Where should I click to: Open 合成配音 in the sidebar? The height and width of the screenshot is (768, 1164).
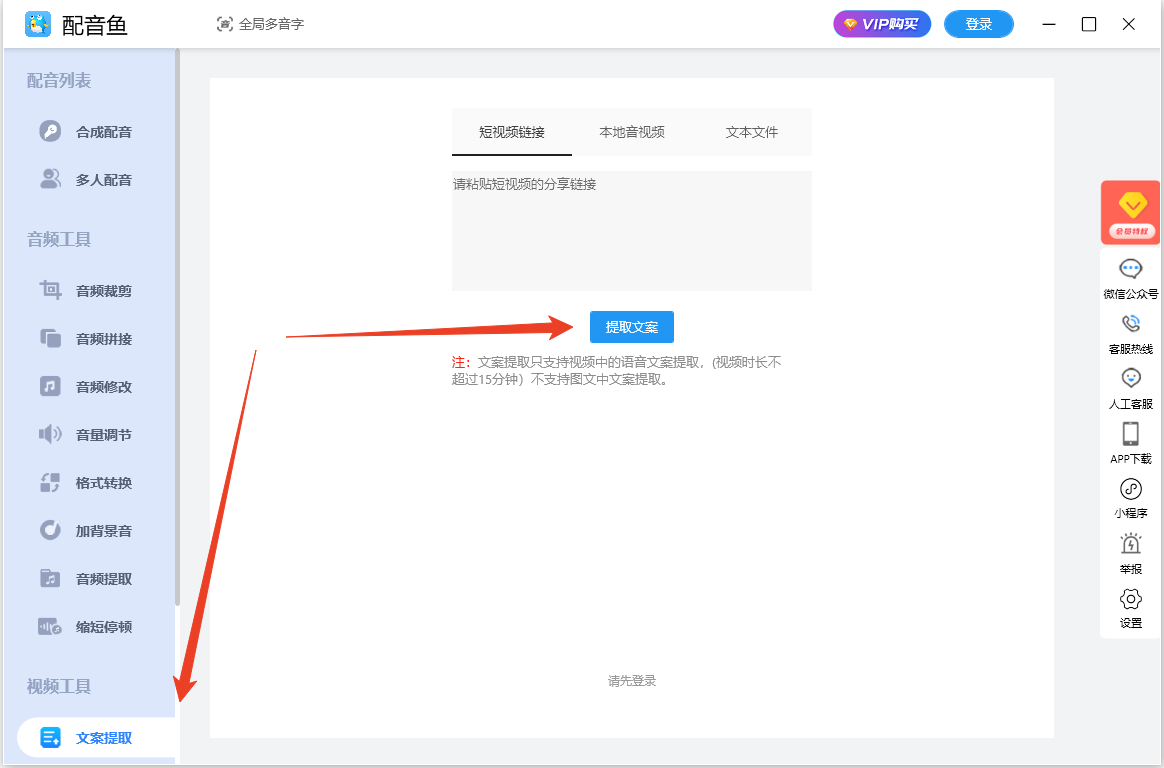85,132
